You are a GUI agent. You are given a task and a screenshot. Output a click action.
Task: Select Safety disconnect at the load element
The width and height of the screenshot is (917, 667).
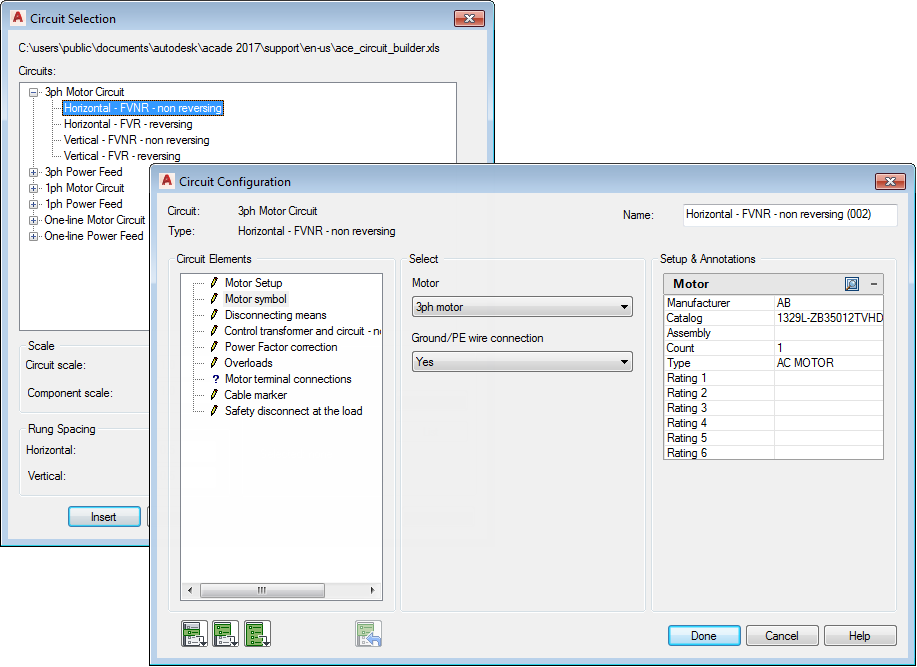293,411
